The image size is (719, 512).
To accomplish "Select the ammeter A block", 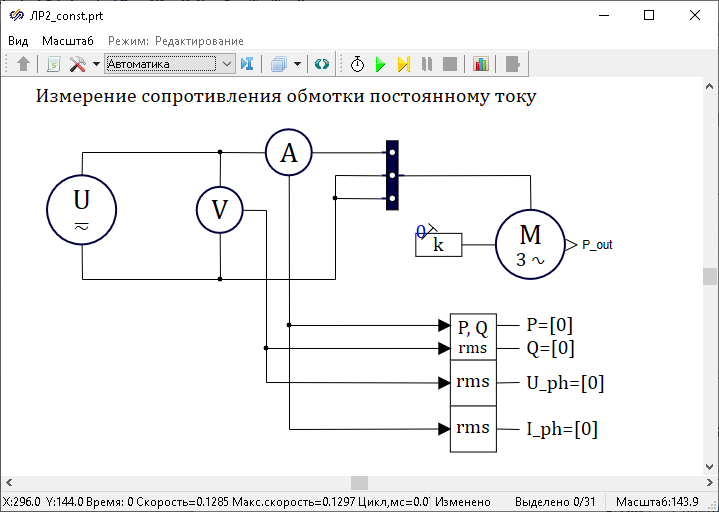I will (x=289, y=152).
